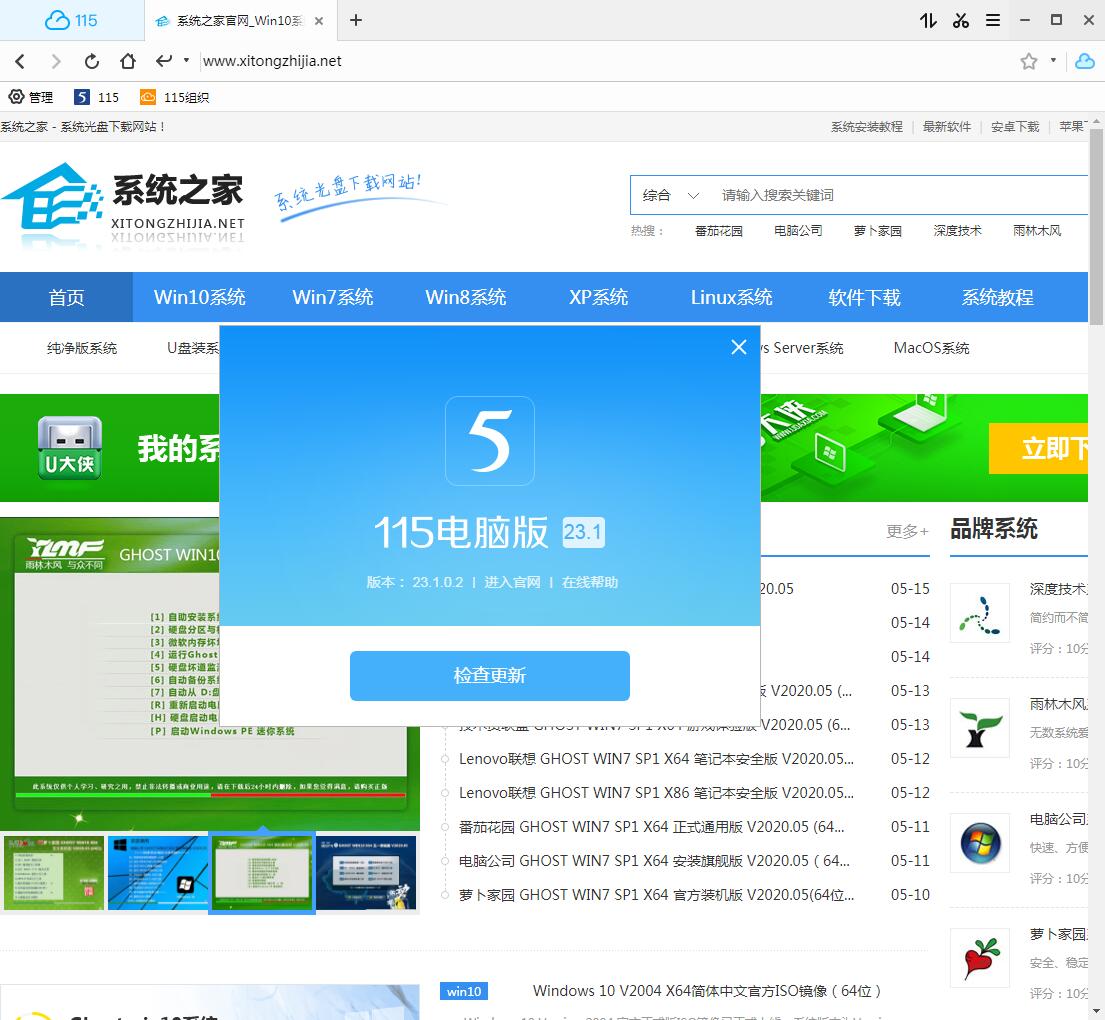Open the Win10系统 navigation menu
Viewport: 1105px width, 1020px height.
coord(199,297)
